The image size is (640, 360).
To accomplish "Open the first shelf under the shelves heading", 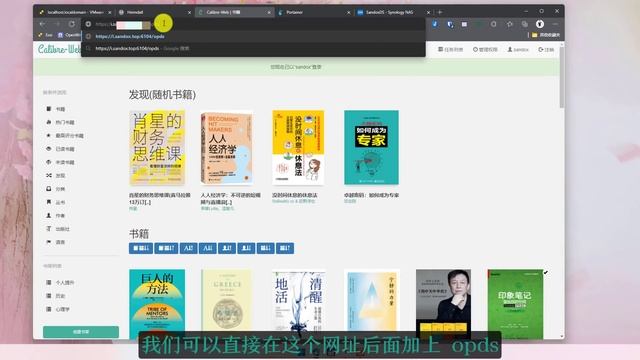I will (x=60, y=282).
